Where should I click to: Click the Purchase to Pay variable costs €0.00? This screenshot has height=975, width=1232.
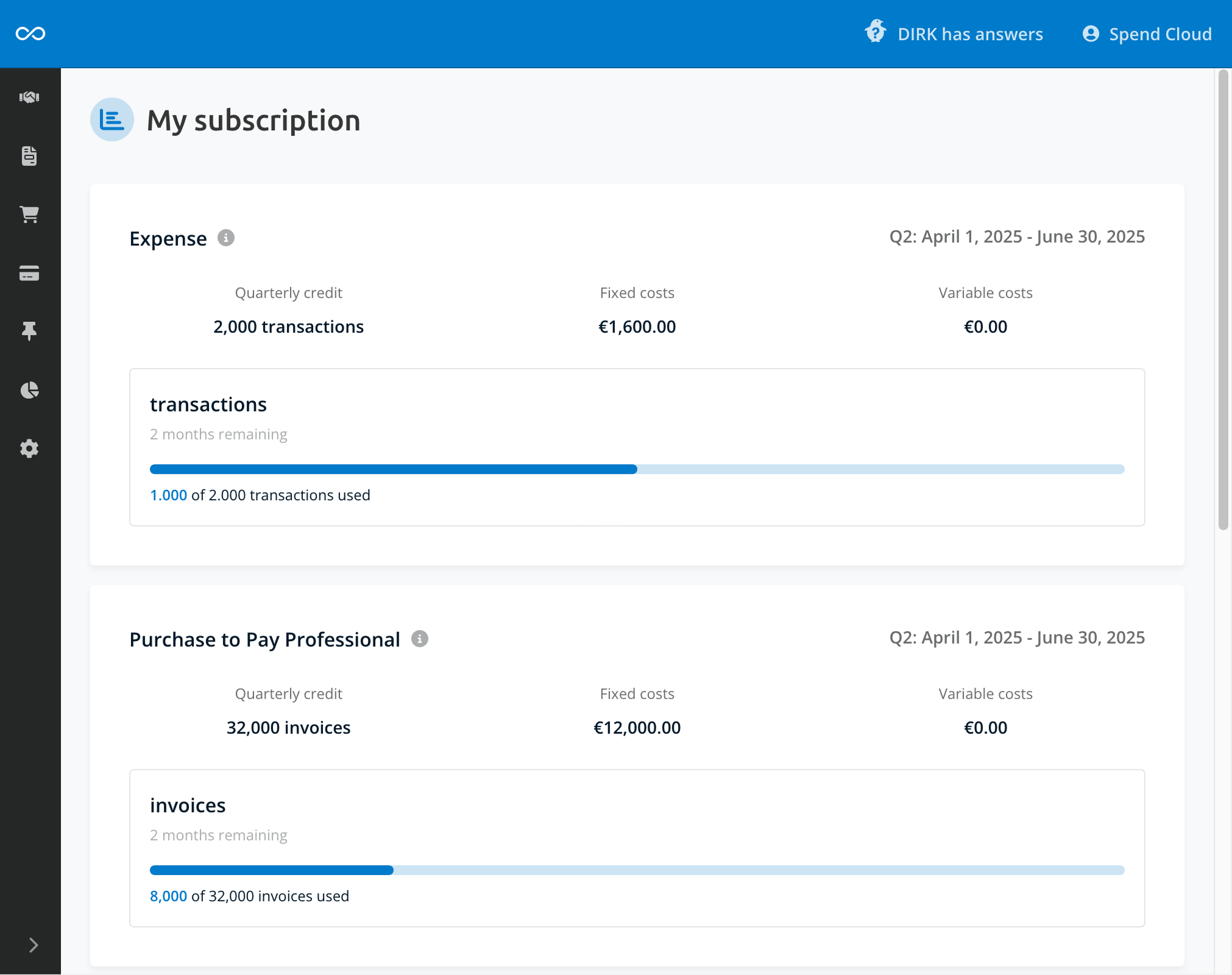pos(985,728)
